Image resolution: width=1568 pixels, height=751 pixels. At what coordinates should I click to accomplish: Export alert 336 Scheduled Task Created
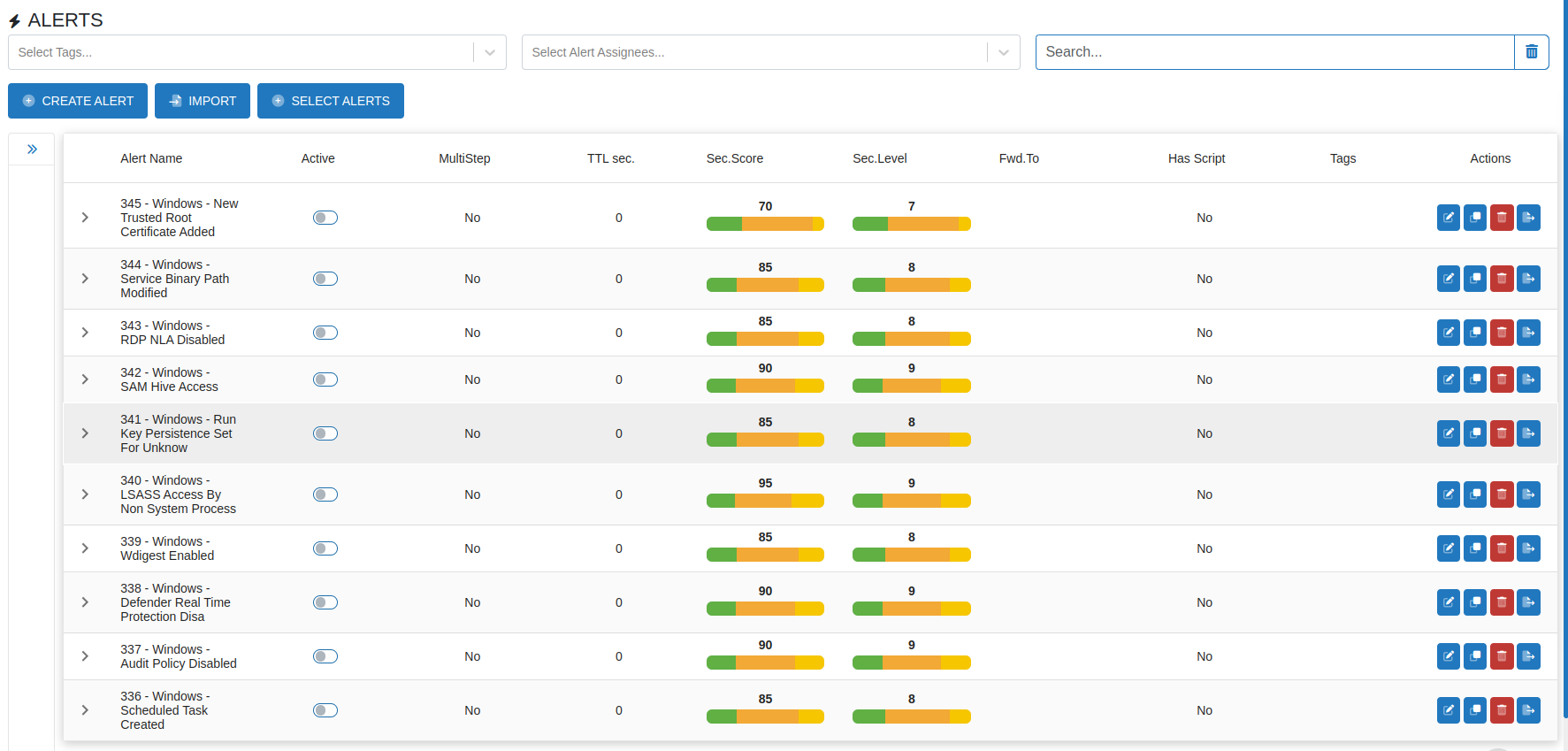tap(1528, 710)
